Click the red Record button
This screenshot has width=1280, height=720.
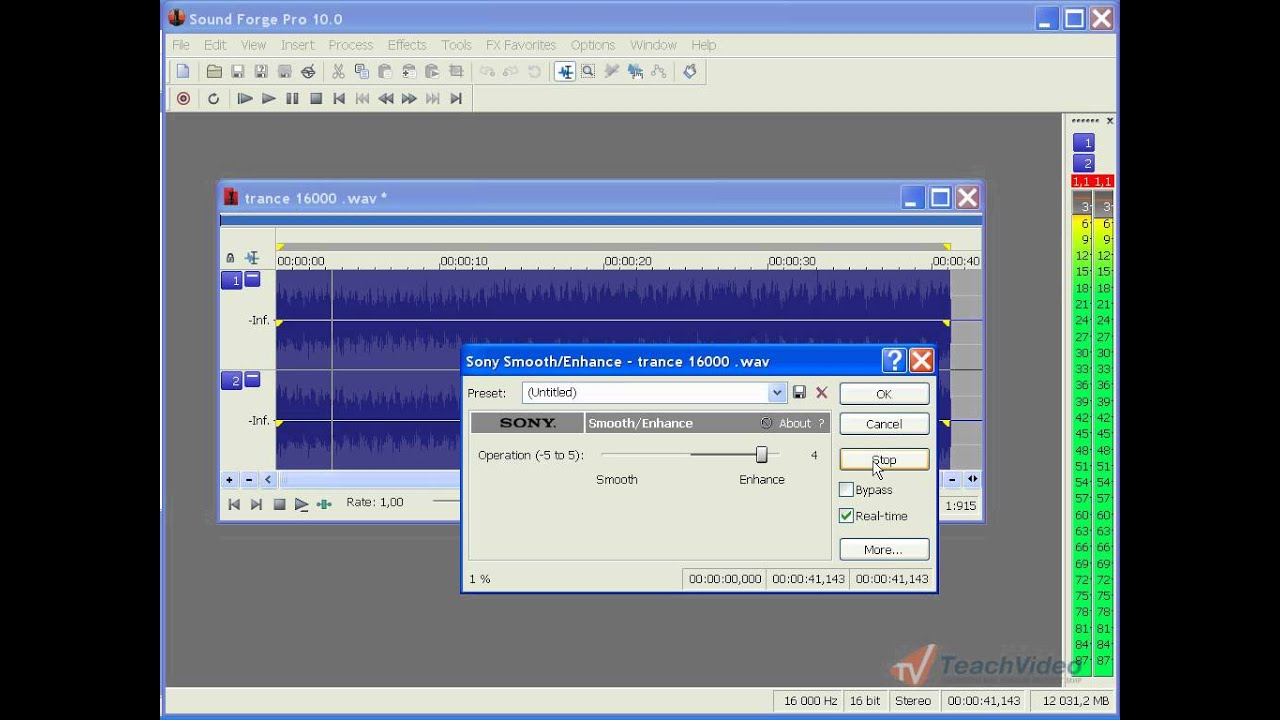[x=183, y=98]
